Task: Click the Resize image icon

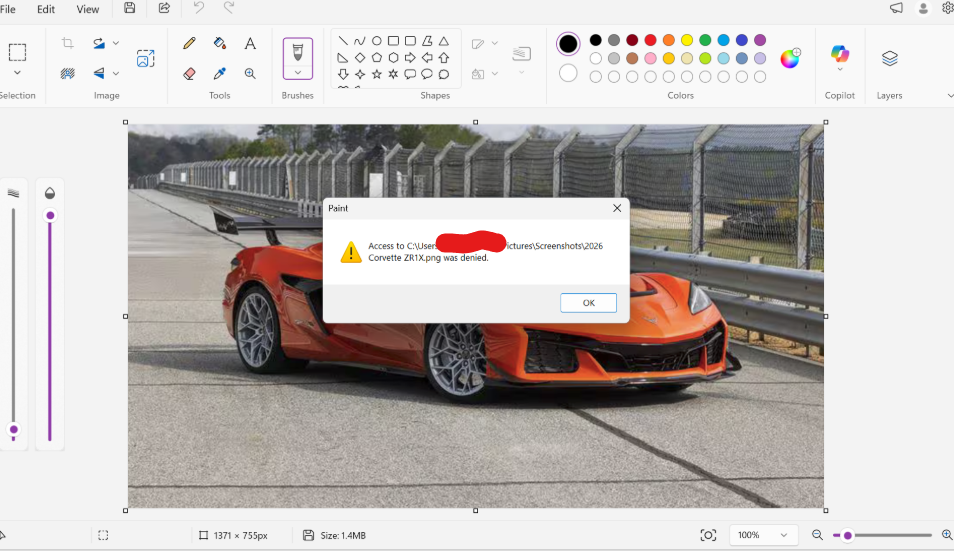Action: [145, 58]
